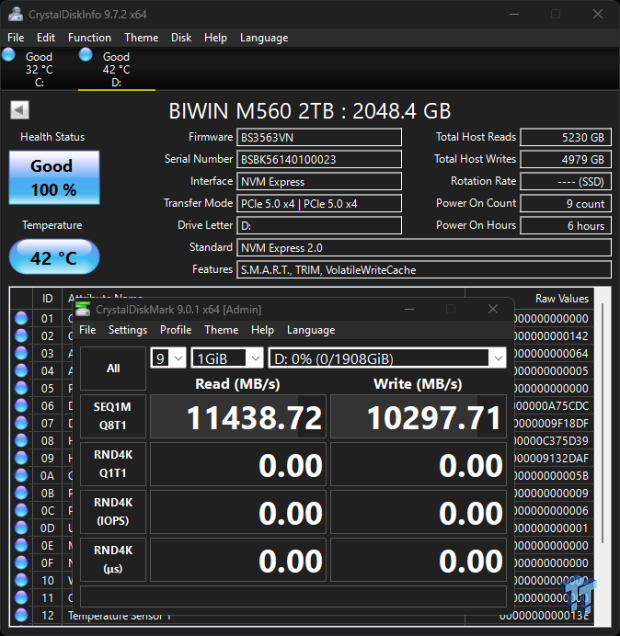The height and width of the screenshot is (636, 620).
Task: Open Help menu in CrystalDiskInfo
Action: [x=215, y=38]
